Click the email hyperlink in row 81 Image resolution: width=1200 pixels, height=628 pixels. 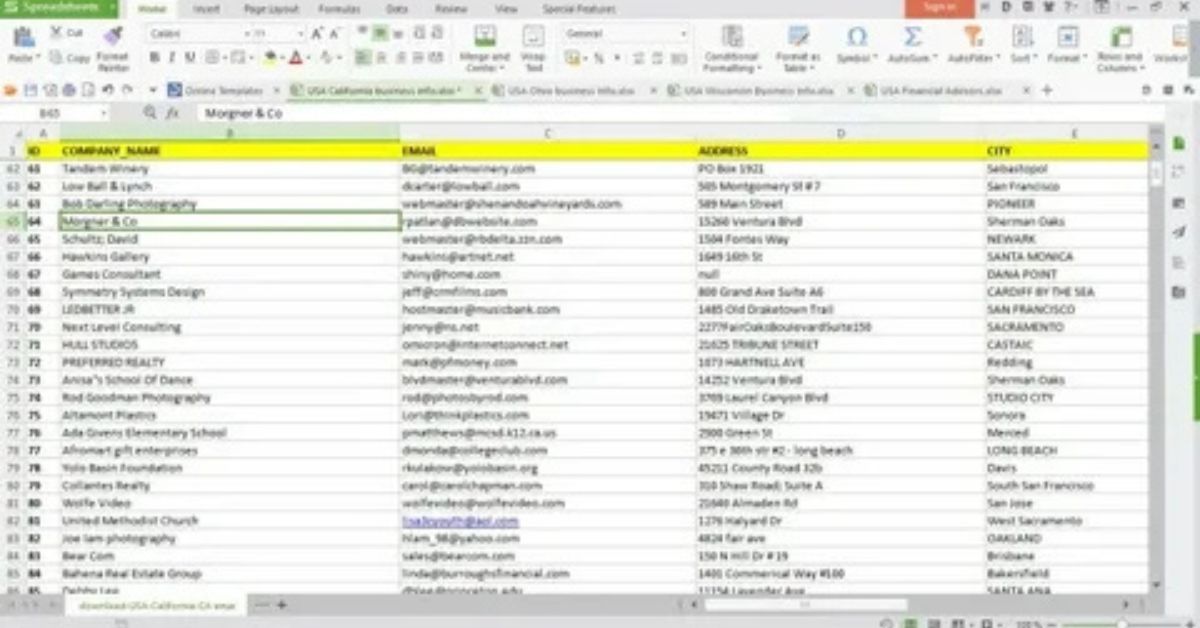pos(460,521)
